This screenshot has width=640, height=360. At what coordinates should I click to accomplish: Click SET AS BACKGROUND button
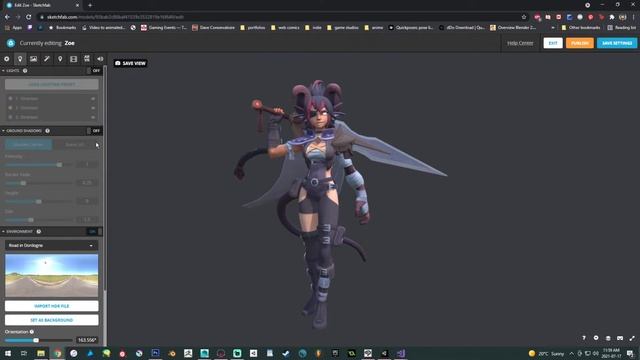[51, 320]
